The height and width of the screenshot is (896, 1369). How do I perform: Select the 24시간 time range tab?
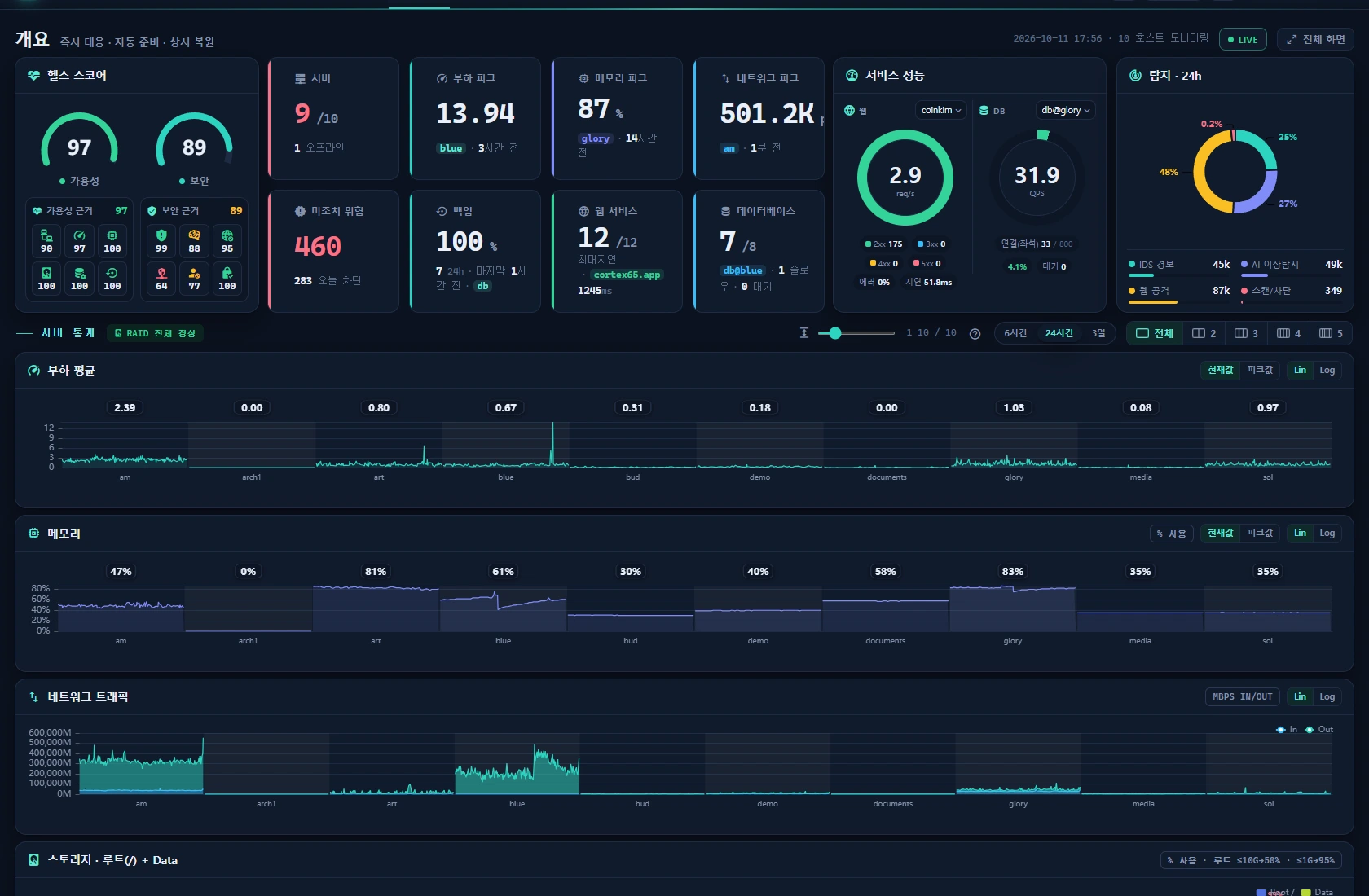(1059, 333)
